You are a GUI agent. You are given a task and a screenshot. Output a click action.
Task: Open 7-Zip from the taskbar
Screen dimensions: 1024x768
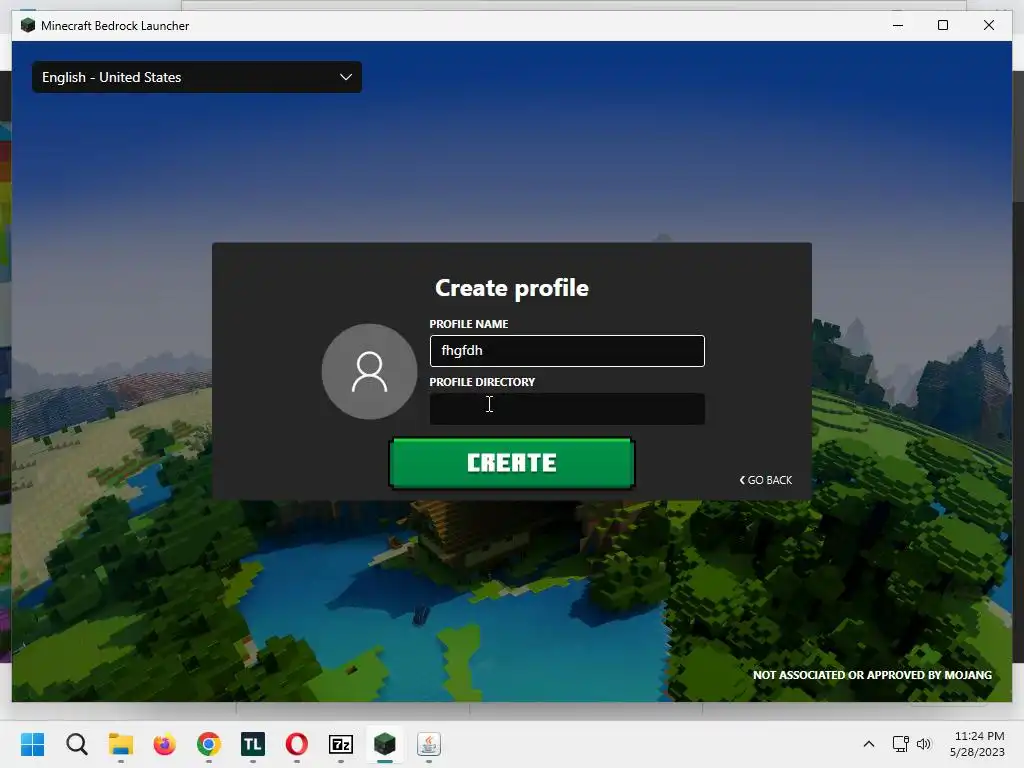pos(341,744)
